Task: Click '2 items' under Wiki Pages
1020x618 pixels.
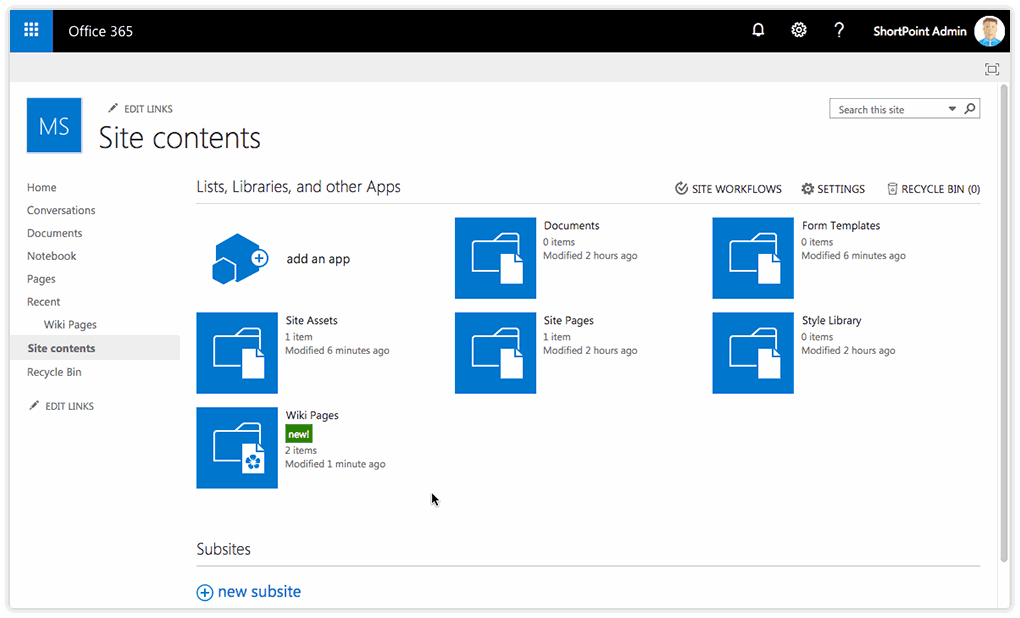Action: click(301, 450)
